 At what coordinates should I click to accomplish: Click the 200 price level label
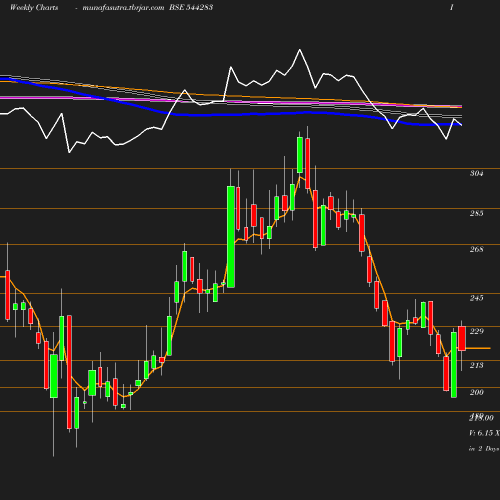[x=476, y=392]
